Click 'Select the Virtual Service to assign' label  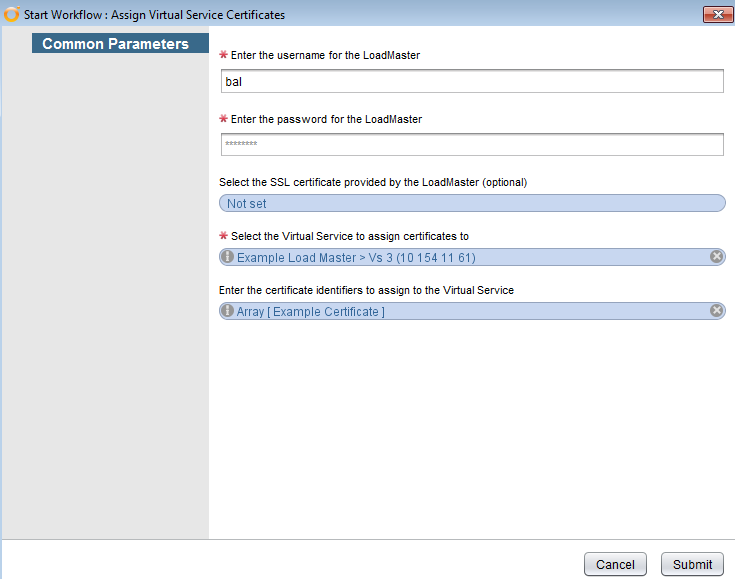[350, 236]
